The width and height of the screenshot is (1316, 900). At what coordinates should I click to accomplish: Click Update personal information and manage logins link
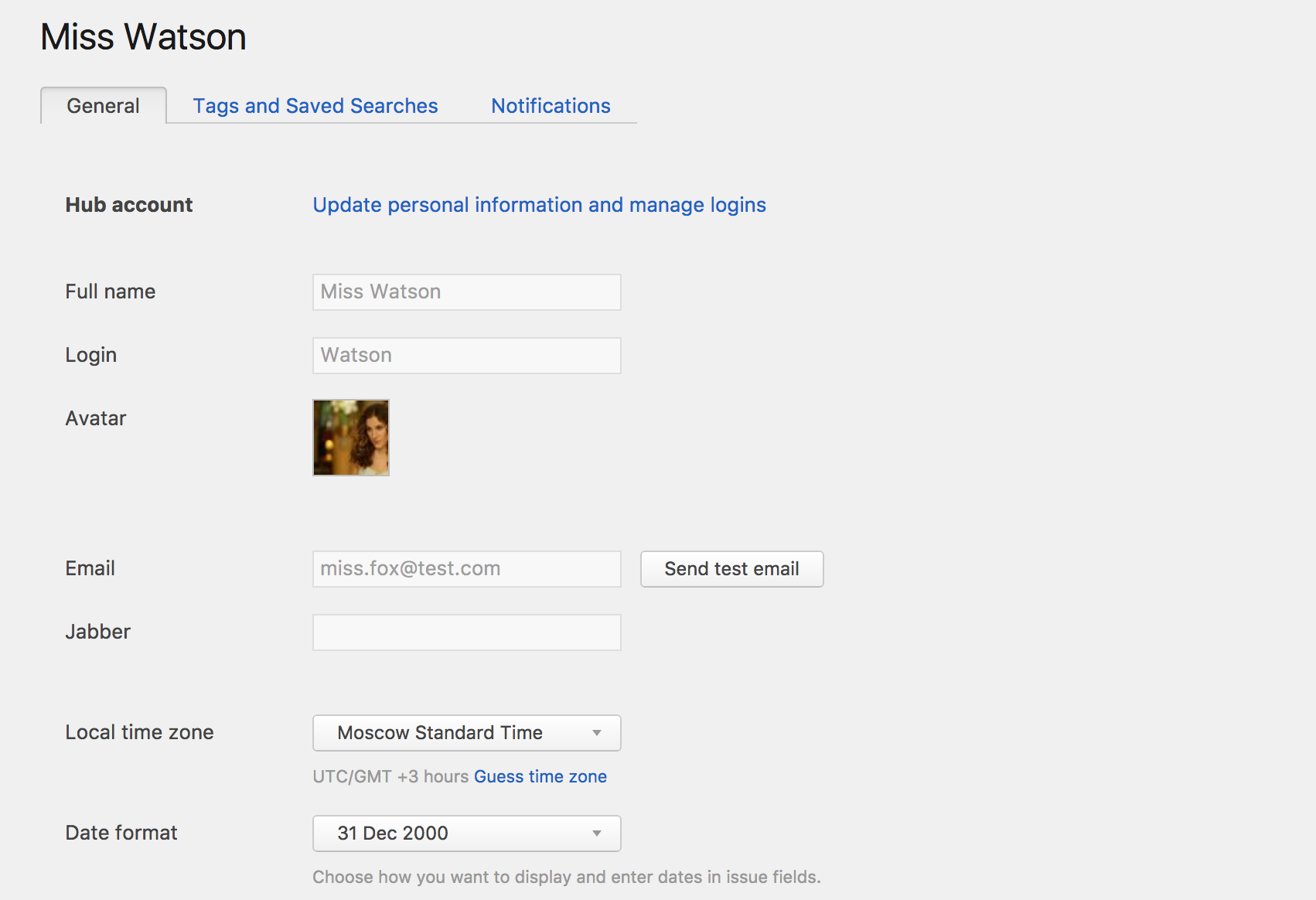(539, 205)
